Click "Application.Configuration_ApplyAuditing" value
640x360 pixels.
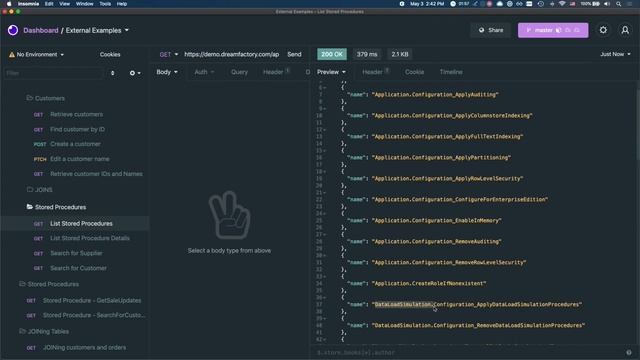coord(435,95)
